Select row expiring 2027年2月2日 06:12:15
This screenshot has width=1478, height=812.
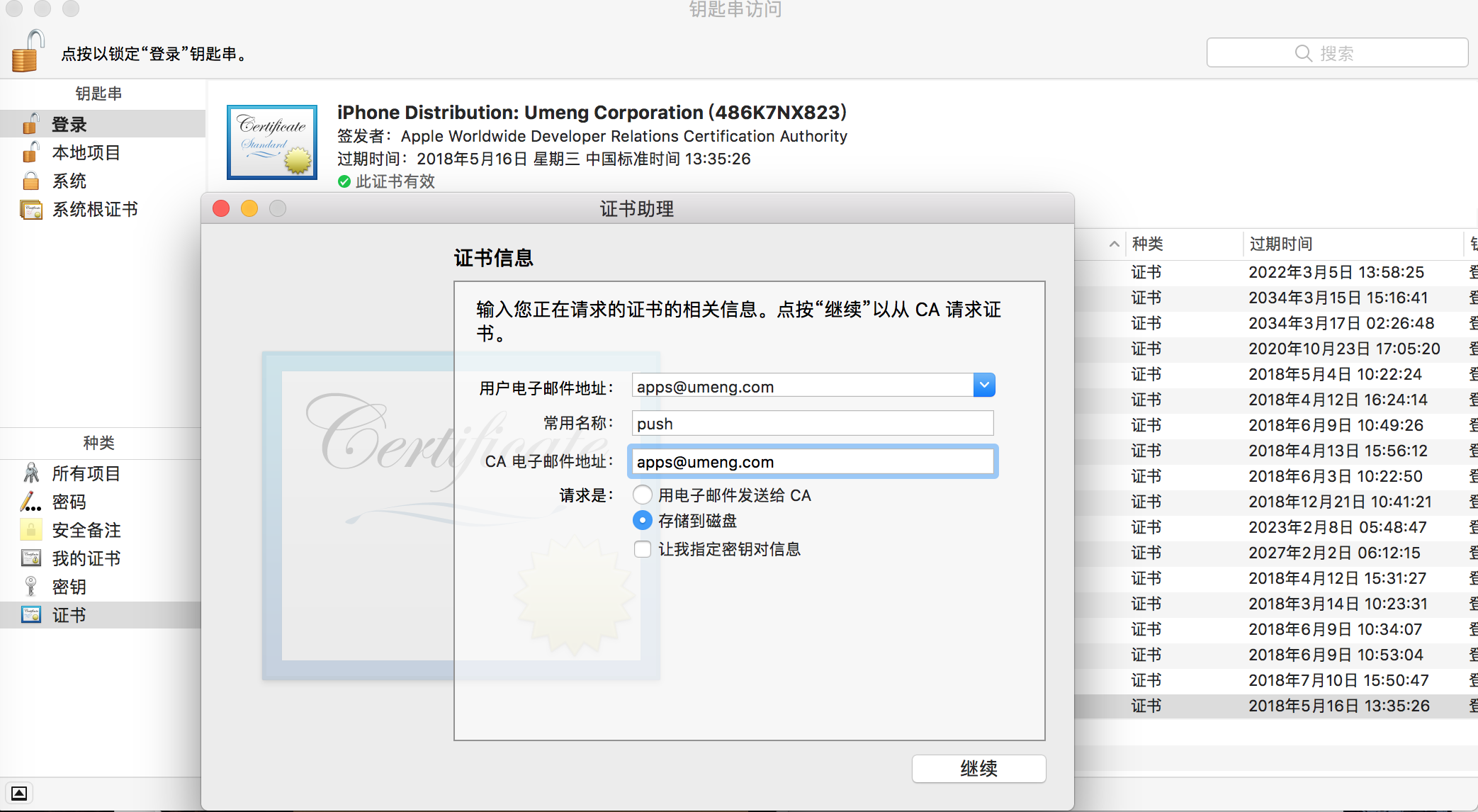1276,553
